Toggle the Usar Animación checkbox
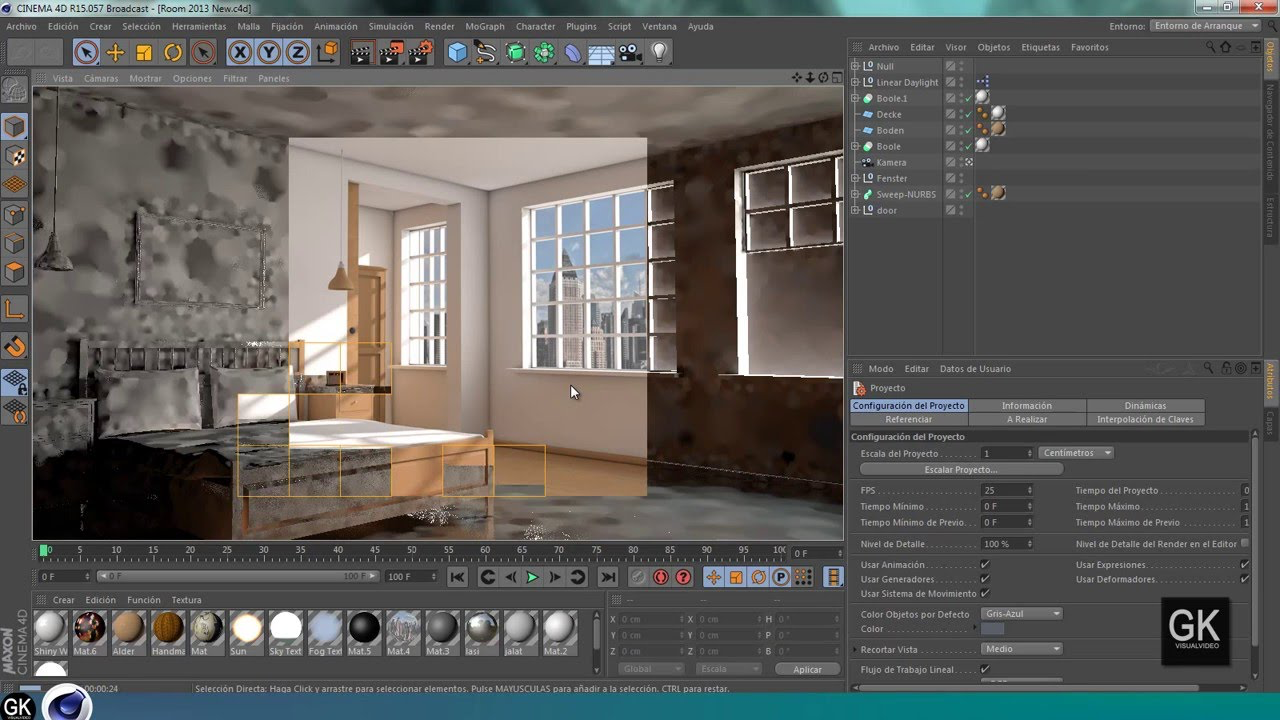 pos(985,565)
